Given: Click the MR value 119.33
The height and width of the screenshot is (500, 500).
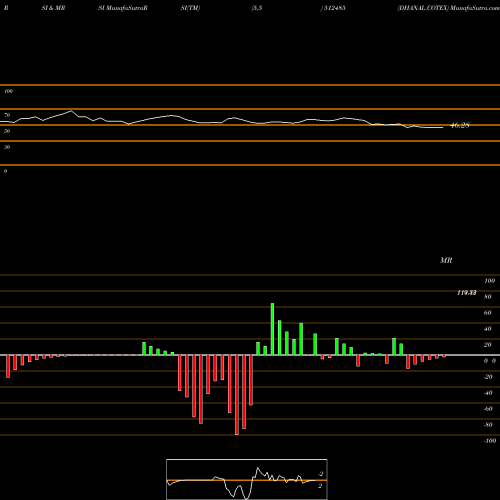Looking at the screenshot, I should (x=467, y=293).
